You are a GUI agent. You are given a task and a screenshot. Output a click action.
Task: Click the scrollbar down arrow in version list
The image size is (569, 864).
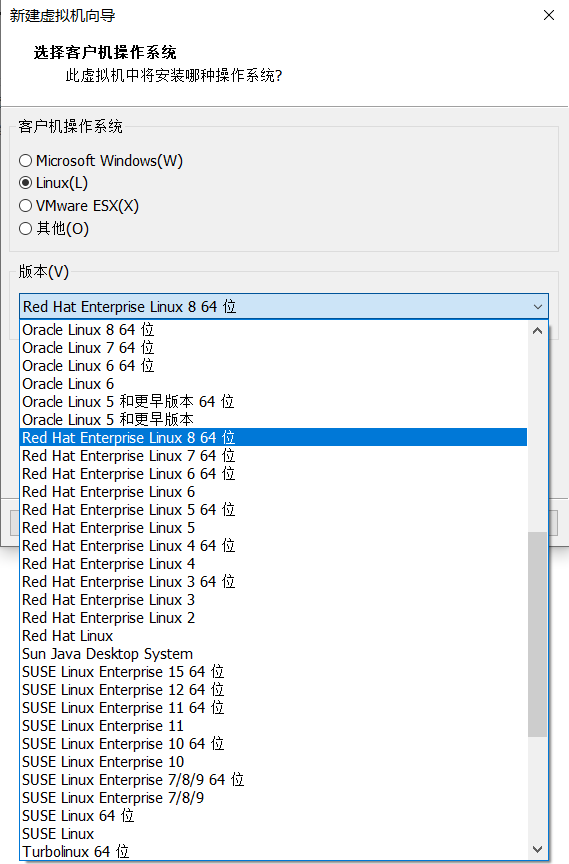coord(538,849)
